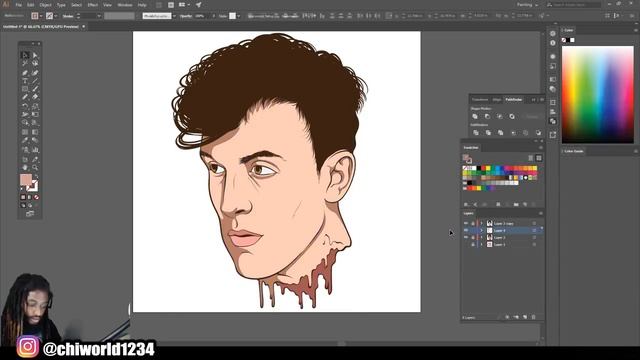Expand Layer 3 copy contents
The image size is (640, 360).
(x=481, y=223)
